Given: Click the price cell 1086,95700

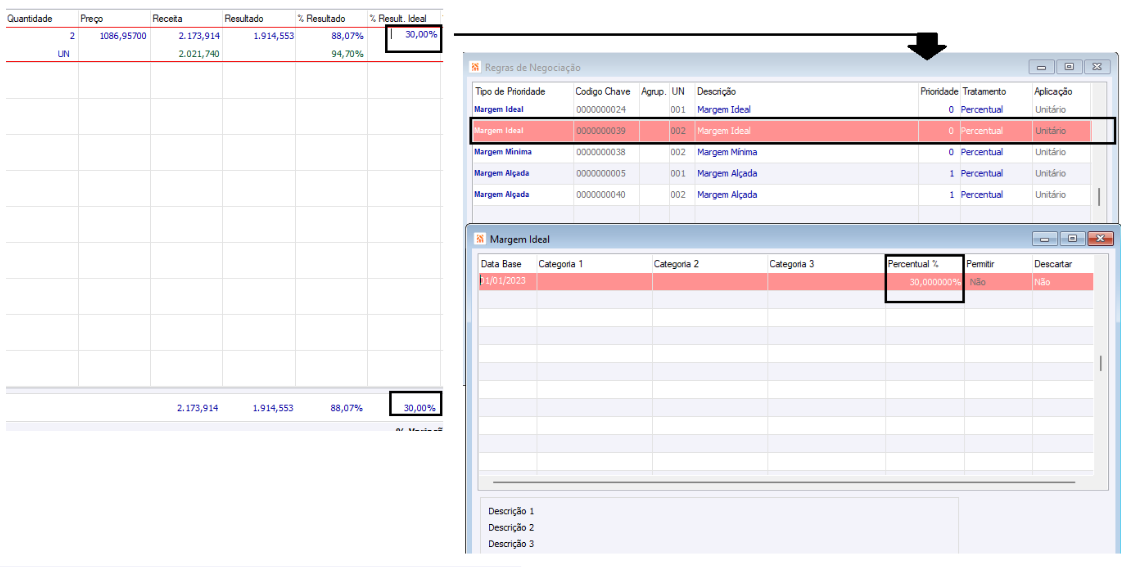Looking at the screenshot, I should click(x=122, y=34).
